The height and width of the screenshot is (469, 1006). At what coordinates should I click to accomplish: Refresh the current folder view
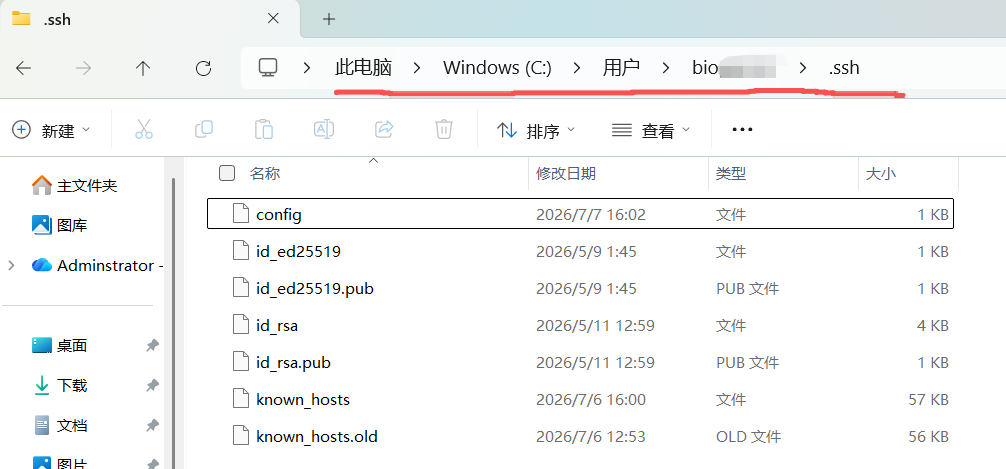pyautogui.click(x=203, y=68)
